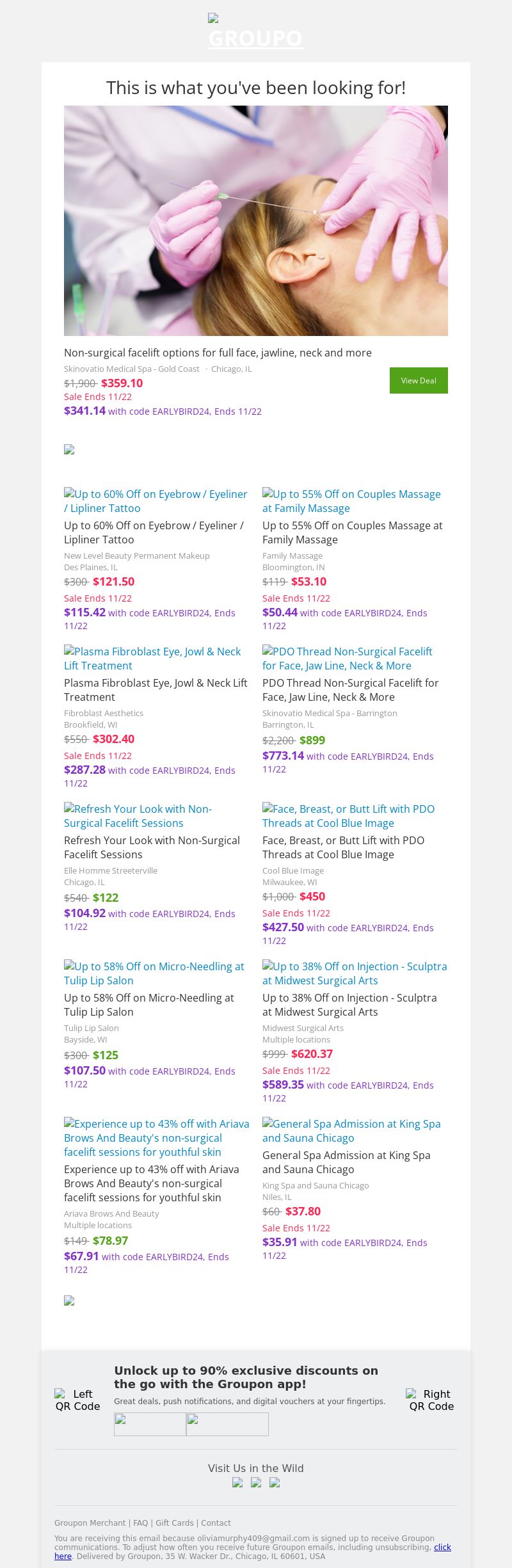Click the unsubscribe "click here" link
This screenshot has height=1568, width=512.
tap(442, 1547)
